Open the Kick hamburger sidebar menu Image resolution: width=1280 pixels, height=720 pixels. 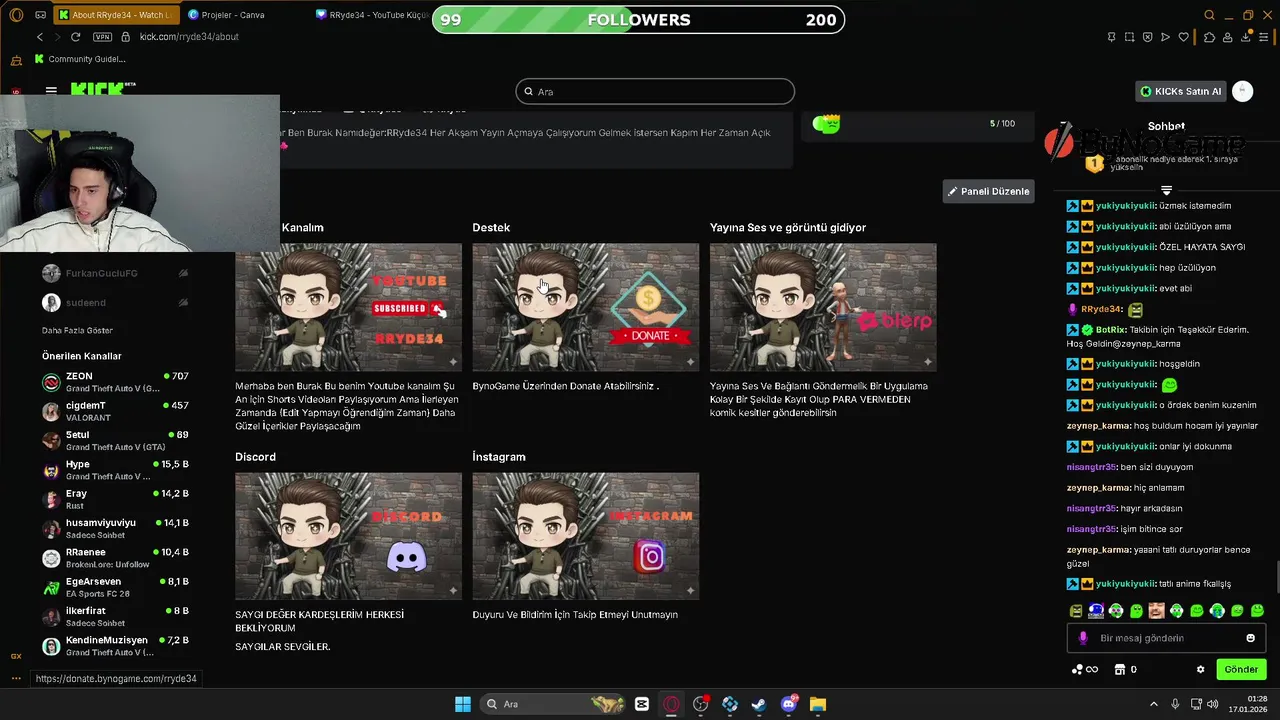click(51, 90)
